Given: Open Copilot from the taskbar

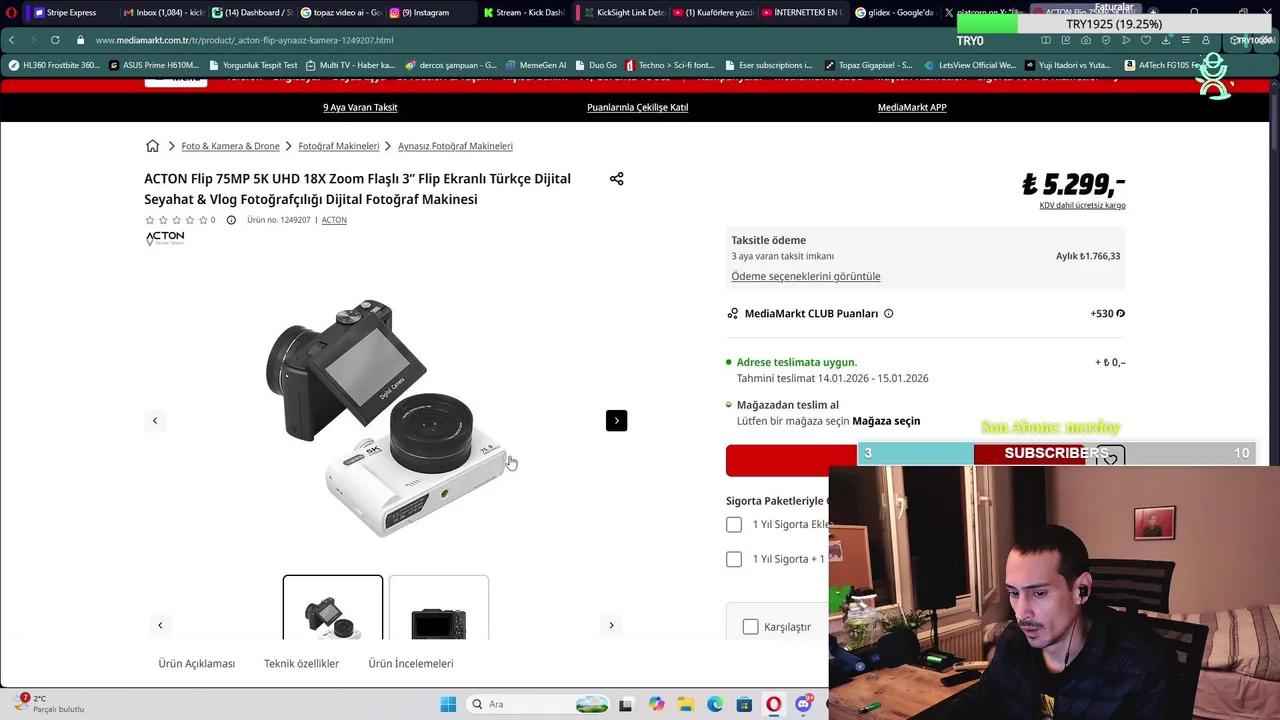Looking at the screenshot, I should (656, 704).
